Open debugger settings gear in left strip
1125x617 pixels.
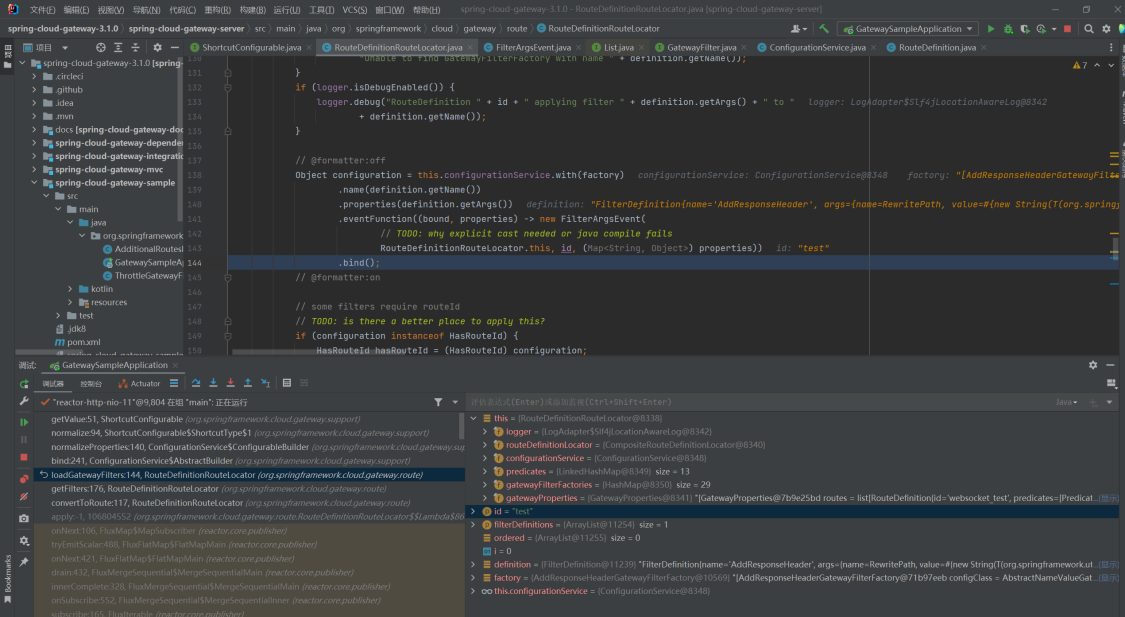coord(24,541)
